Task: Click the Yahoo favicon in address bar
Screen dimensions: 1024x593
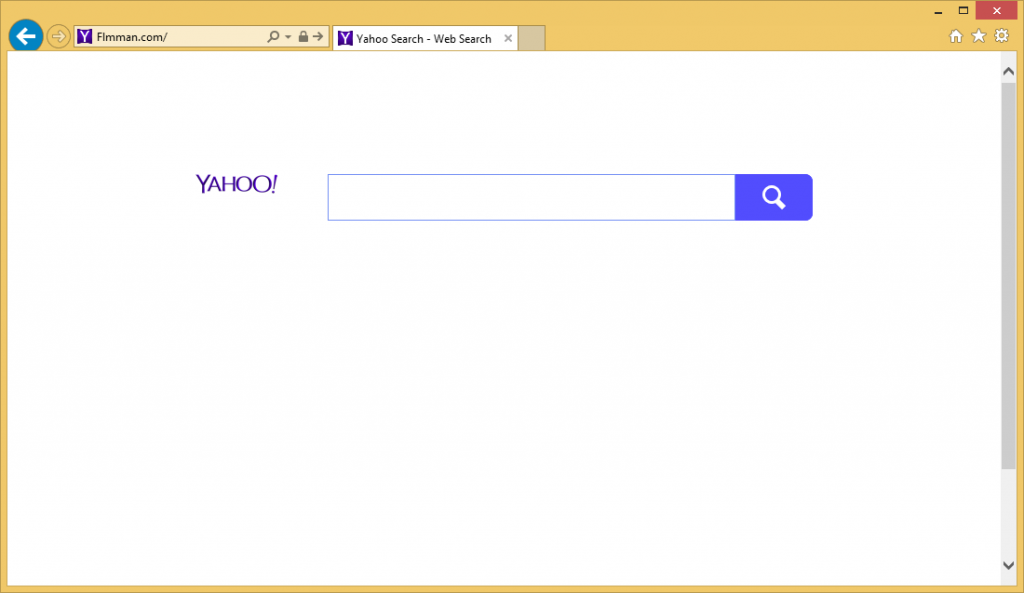Action: coord(85,37)
